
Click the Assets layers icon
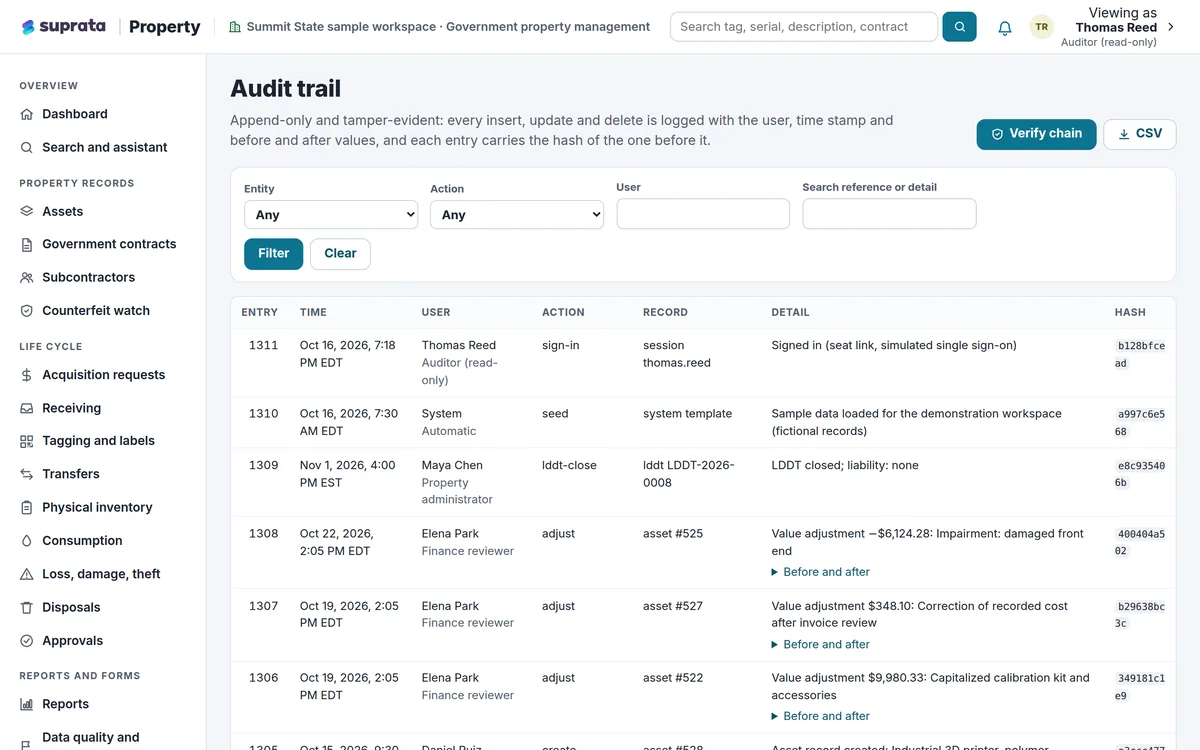(27, 211)
